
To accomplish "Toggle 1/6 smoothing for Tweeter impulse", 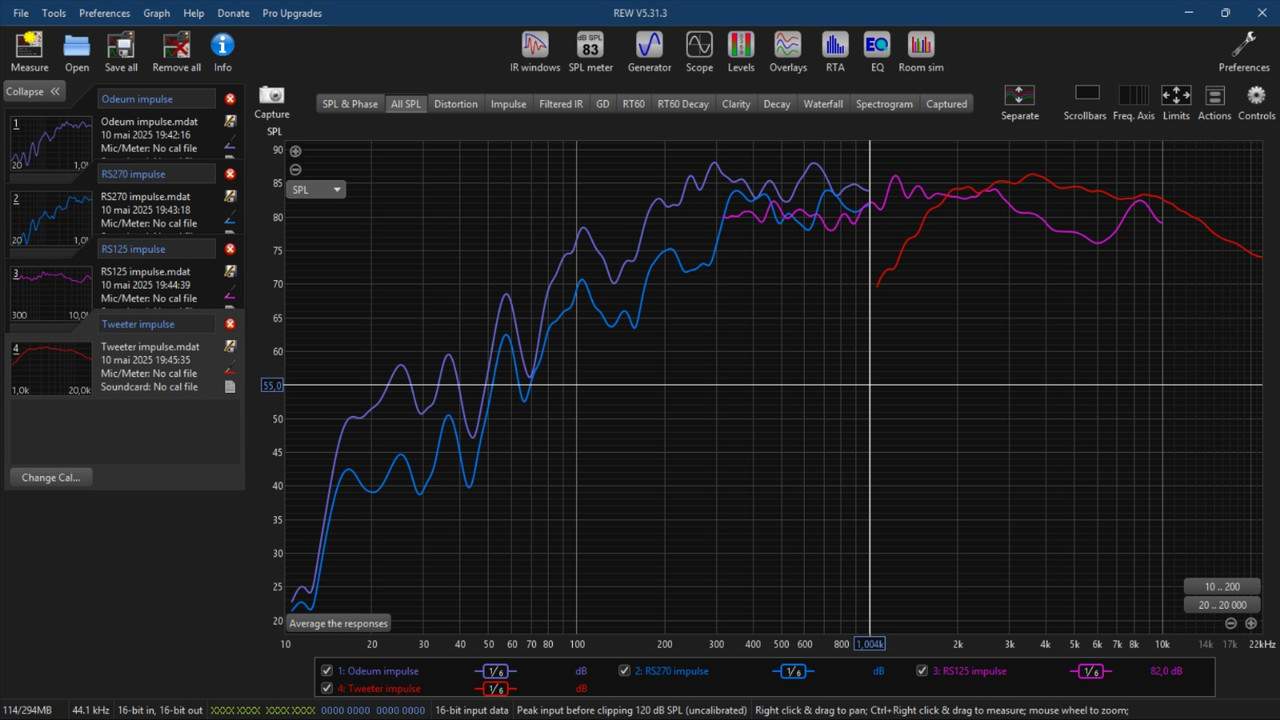I will click(x=496, y=689).
